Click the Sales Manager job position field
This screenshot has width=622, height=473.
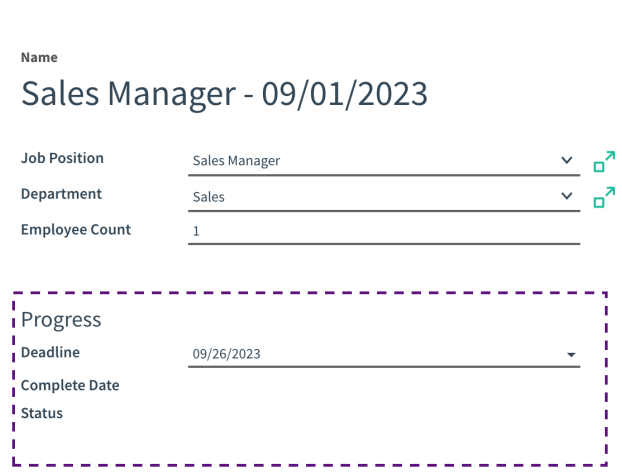coord(384,161)
